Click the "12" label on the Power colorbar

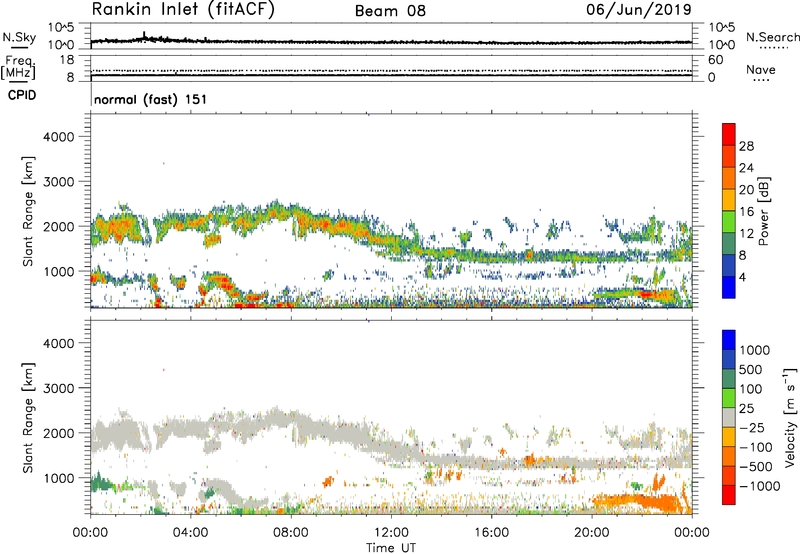click(746, 234)
